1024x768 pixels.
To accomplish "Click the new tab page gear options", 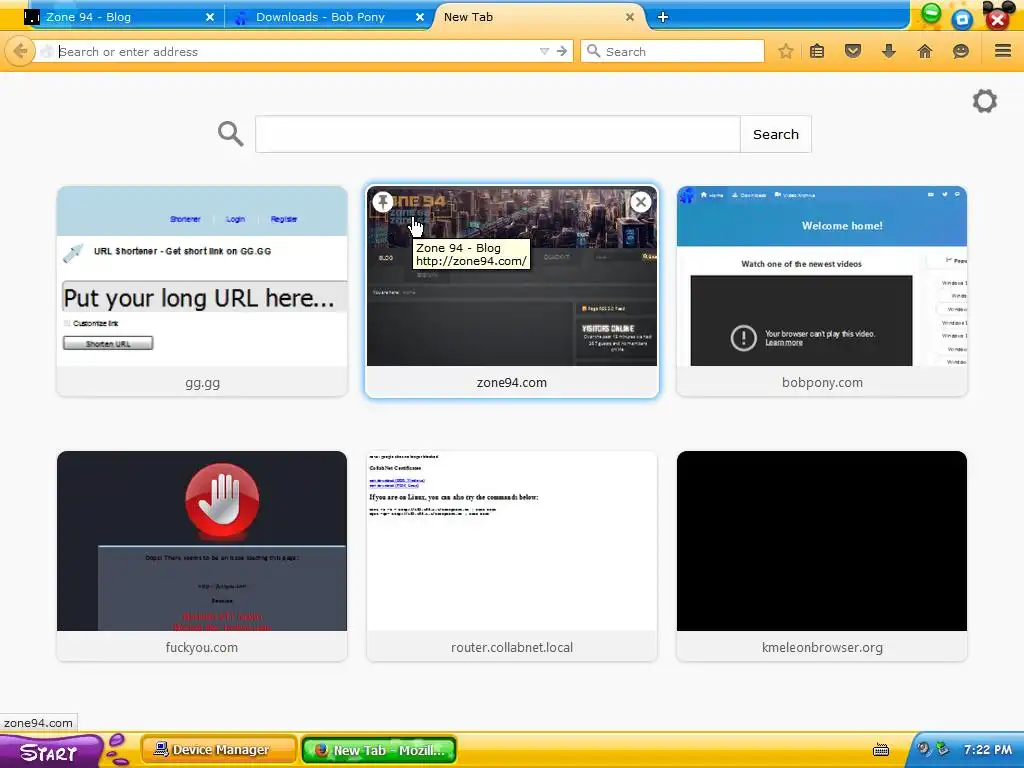I will (985, 101).
